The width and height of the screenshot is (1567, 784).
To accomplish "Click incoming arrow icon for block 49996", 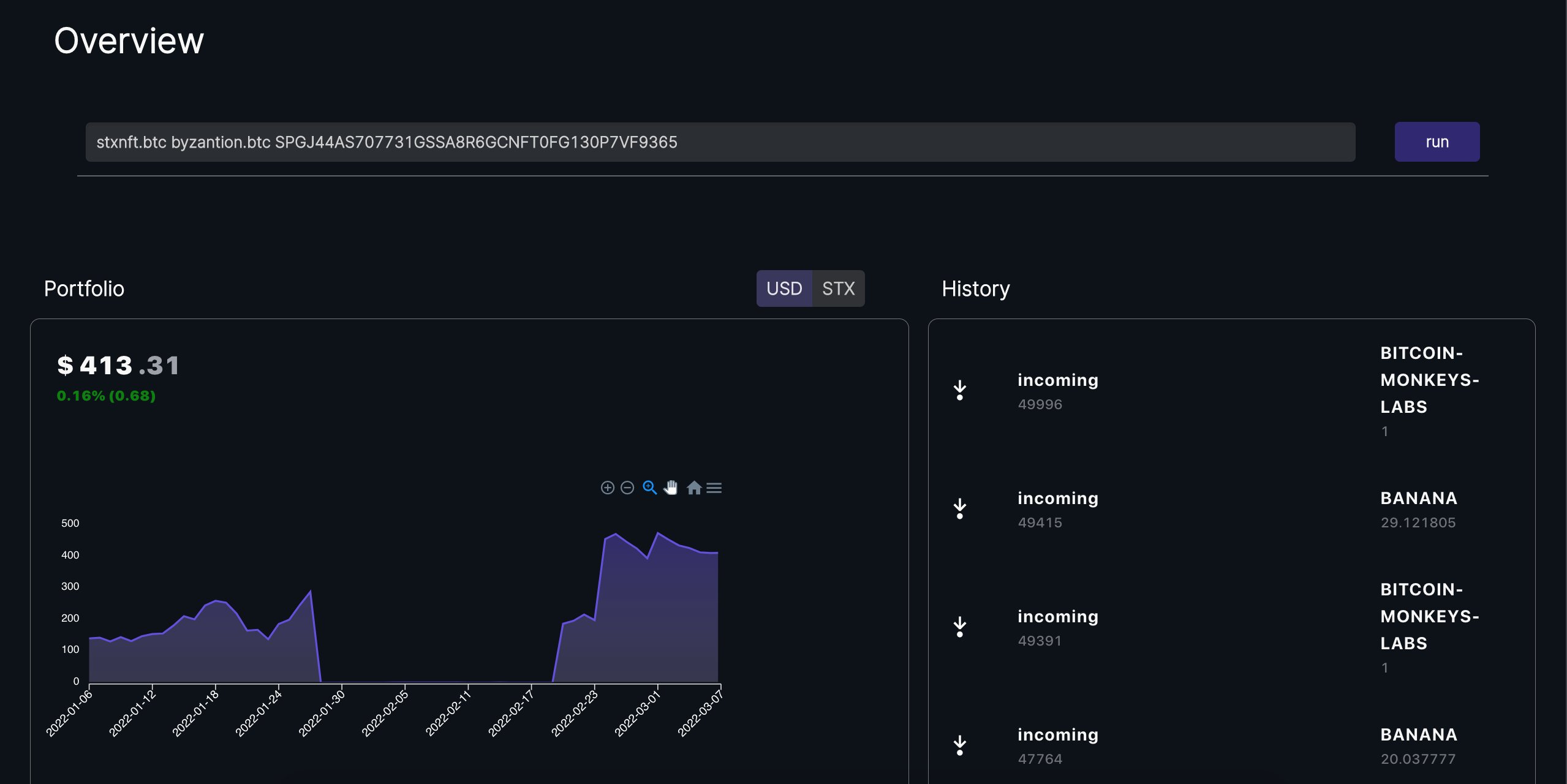I will click(x=959, y=390).
